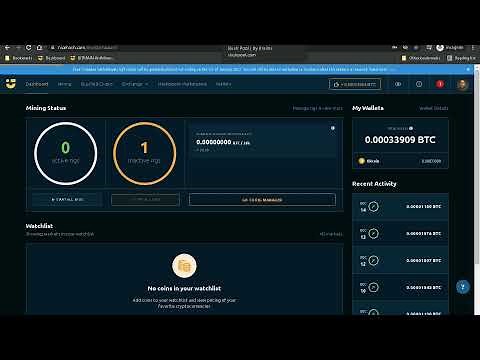Screen dimensions: 480x360
Task: Open the 0.00001076 BTC activity entry icon
Action: click(x=373, y=233)
